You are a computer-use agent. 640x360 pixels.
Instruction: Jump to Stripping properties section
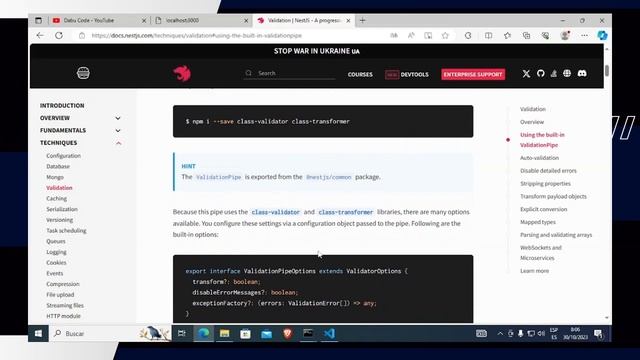545,183
